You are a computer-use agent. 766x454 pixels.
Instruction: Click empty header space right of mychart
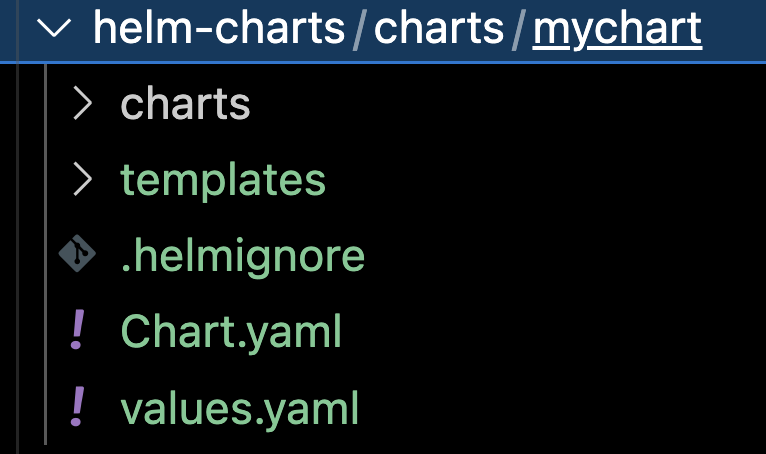coord(735,29)
